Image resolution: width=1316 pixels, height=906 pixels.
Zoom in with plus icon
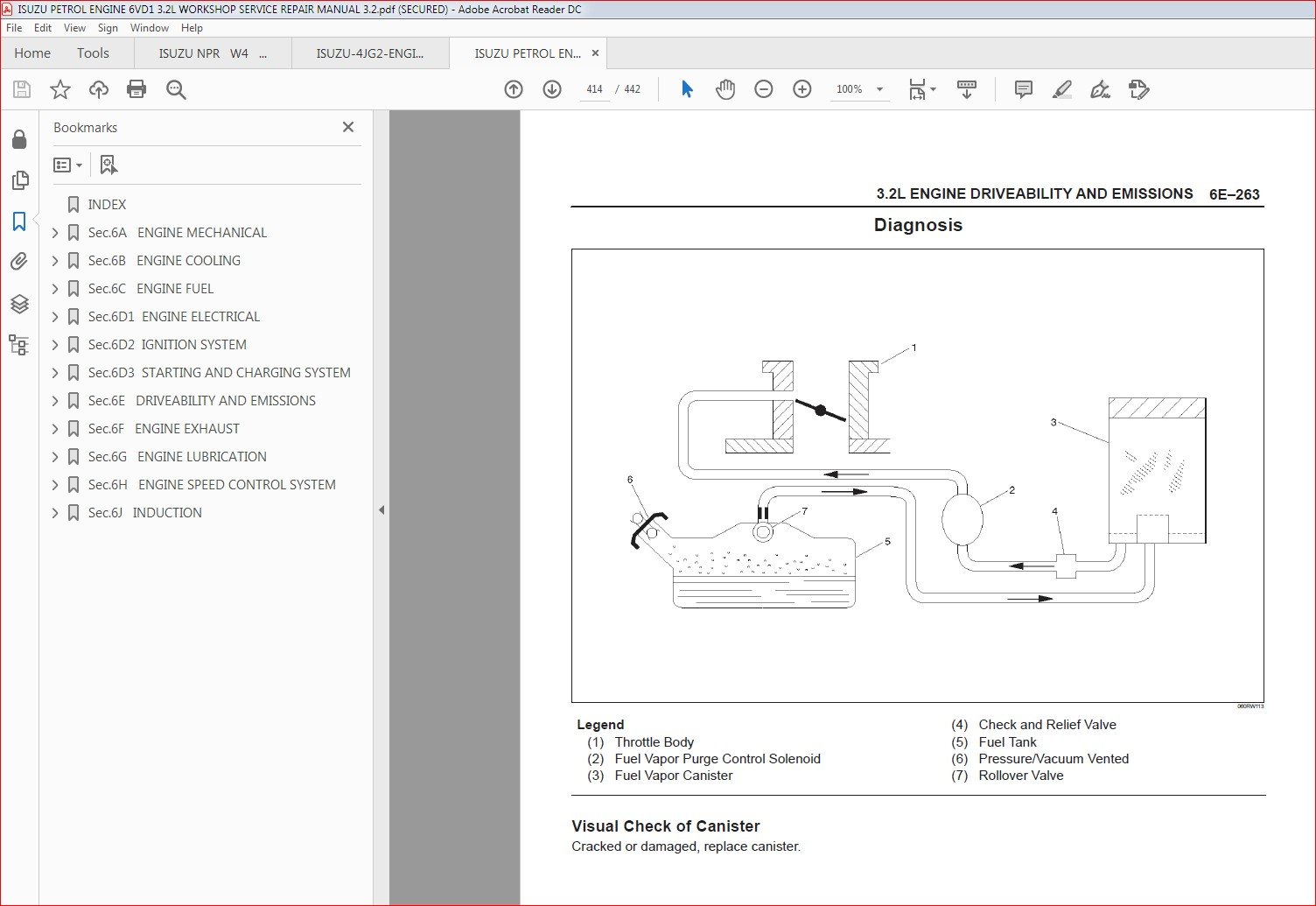point(802,89)
